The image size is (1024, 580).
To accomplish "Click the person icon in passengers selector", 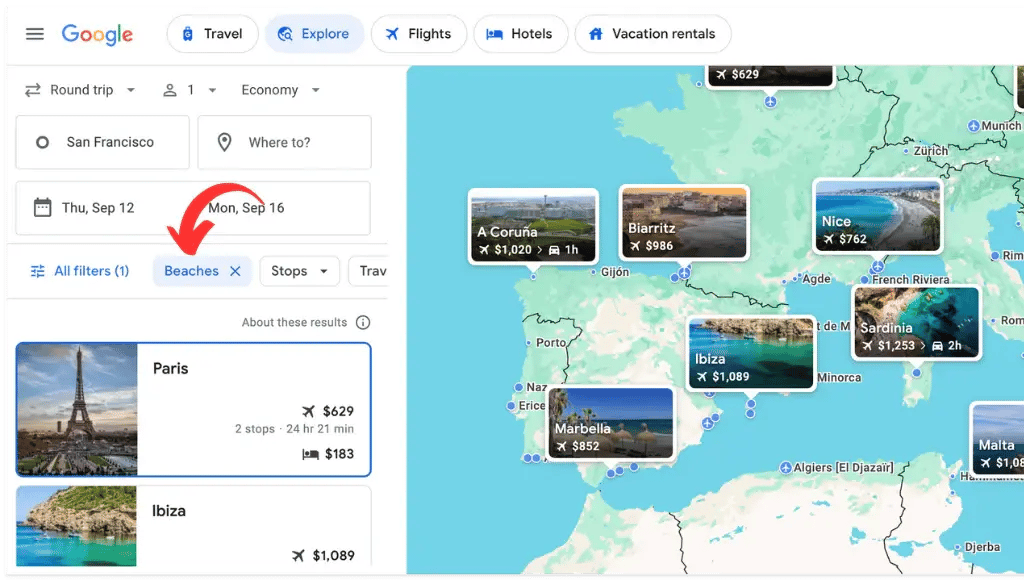I will coord(170,90).
